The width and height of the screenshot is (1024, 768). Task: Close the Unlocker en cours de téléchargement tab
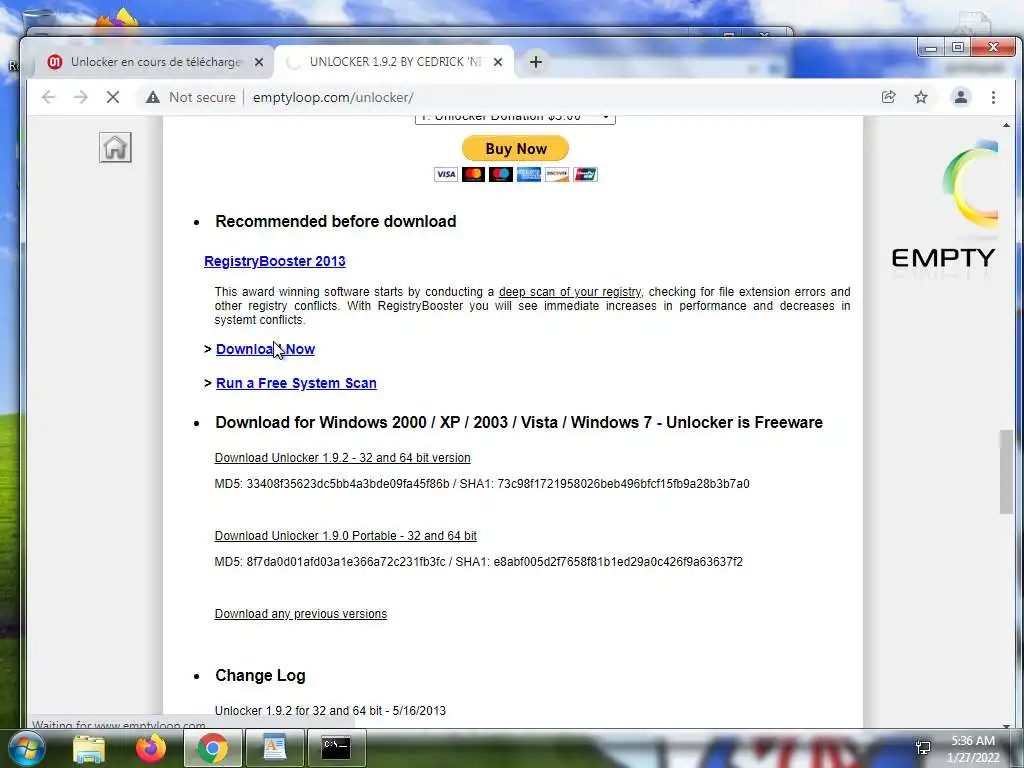click(x=259, y=62)
